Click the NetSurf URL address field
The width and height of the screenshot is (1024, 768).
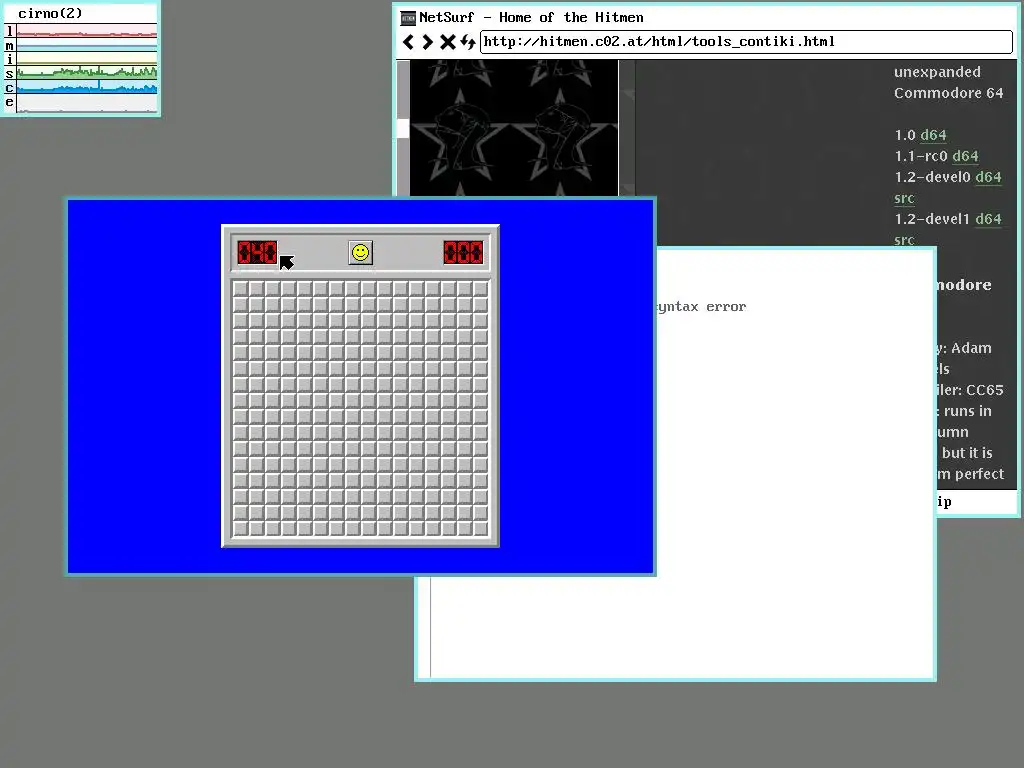point(746,42)
